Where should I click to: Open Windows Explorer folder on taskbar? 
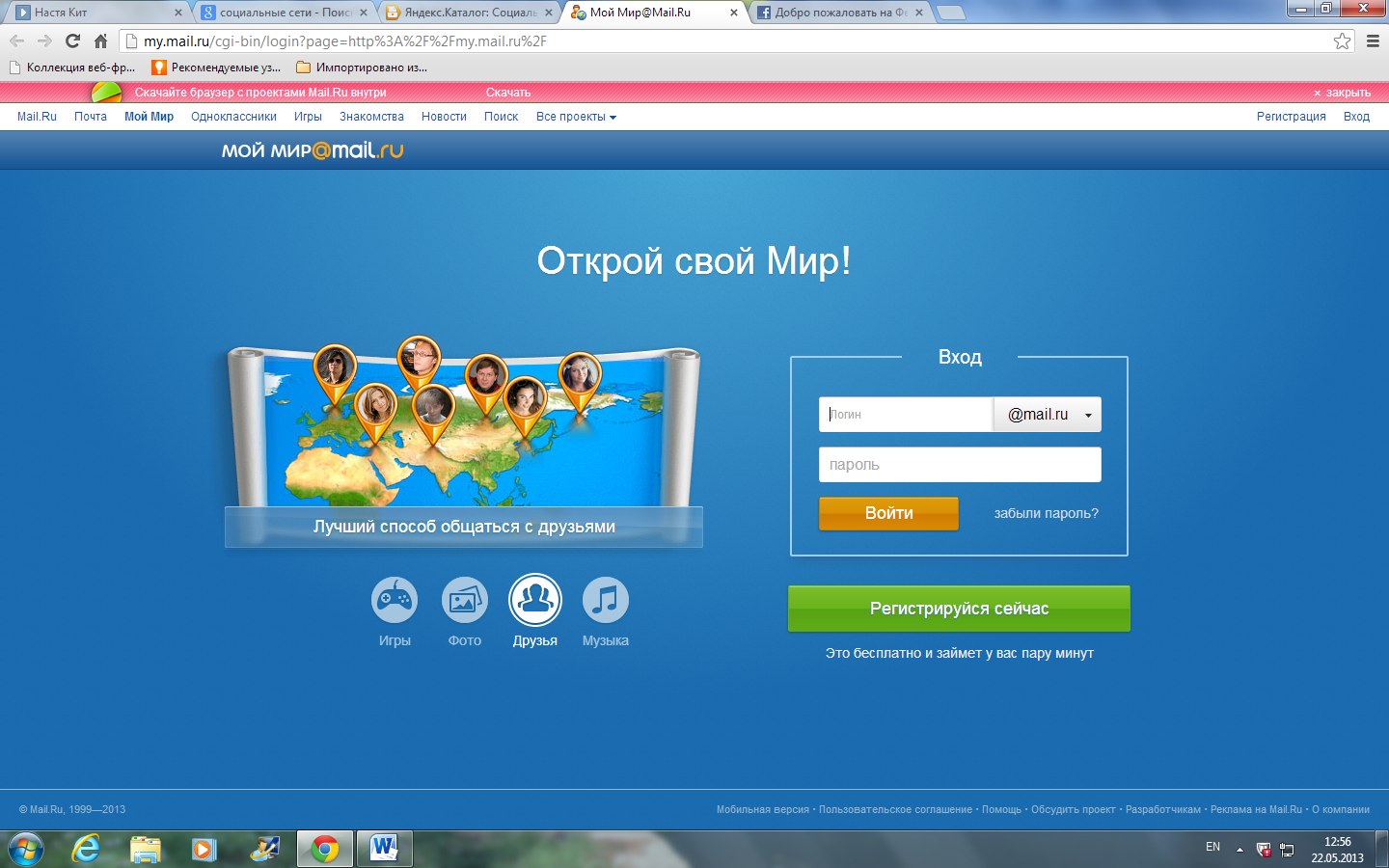[146, 849]
